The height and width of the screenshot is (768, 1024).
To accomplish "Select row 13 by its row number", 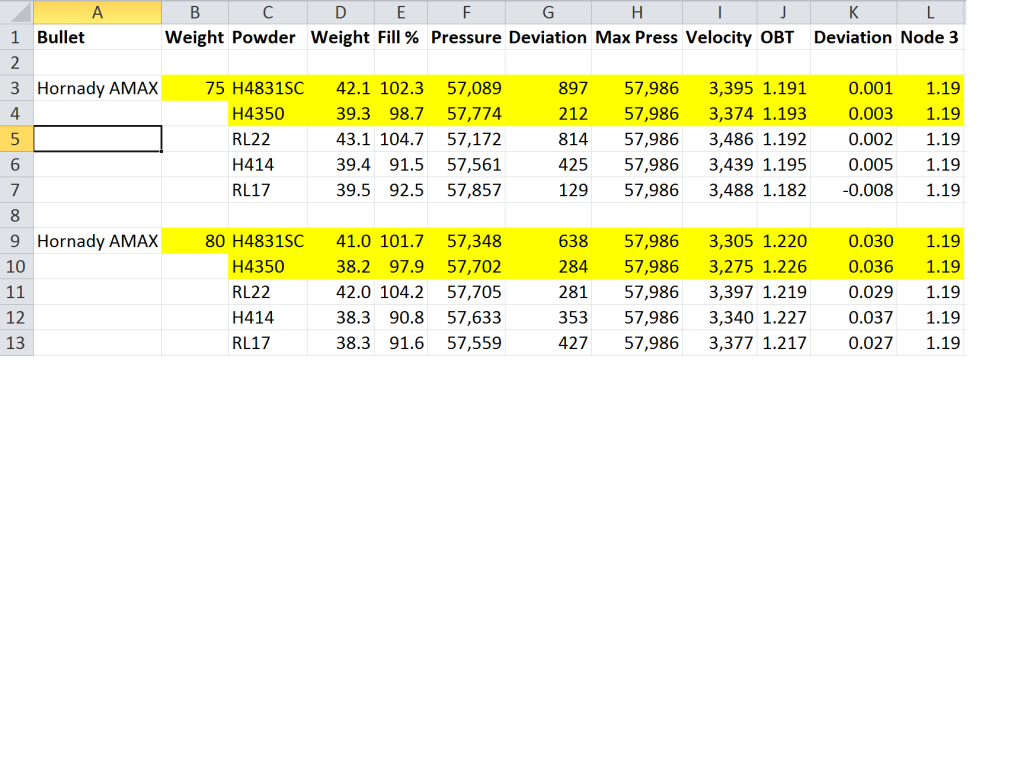I will click(16, 343).
